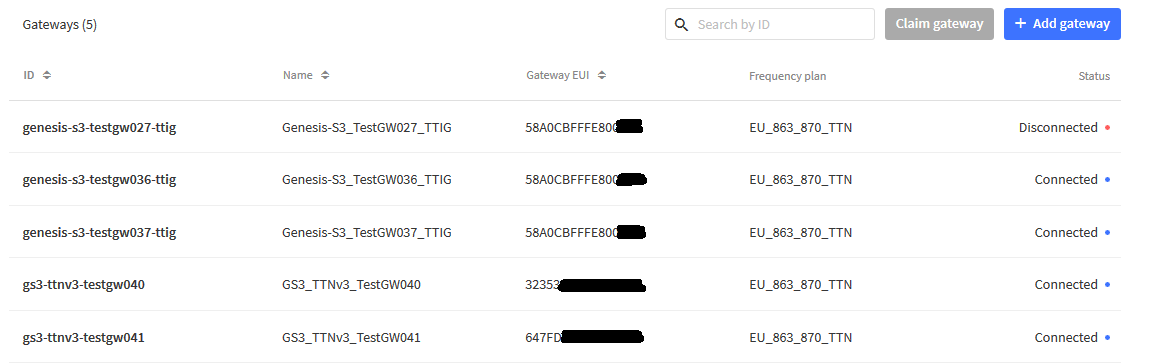This screenshot has height=363, width=1169.
Task: Click the search magnifier icon
Action: pyautogui.click(x=681, y=25)
